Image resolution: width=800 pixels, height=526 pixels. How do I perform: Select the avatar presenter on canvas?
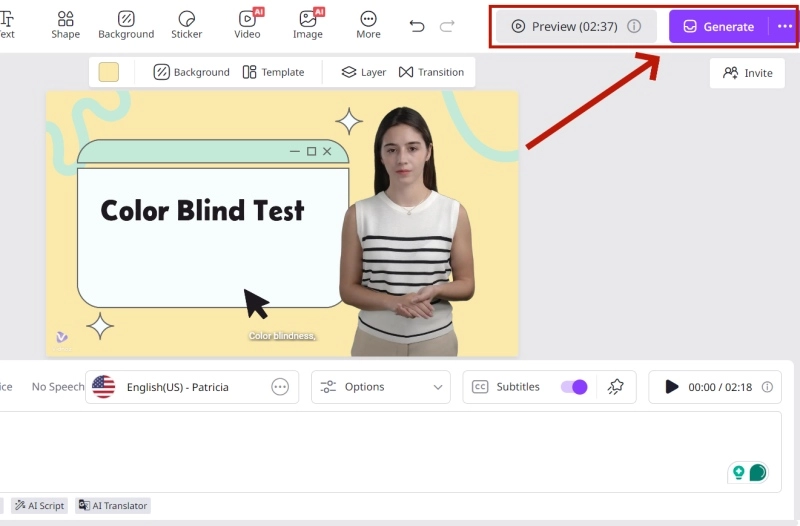[408, 232]
